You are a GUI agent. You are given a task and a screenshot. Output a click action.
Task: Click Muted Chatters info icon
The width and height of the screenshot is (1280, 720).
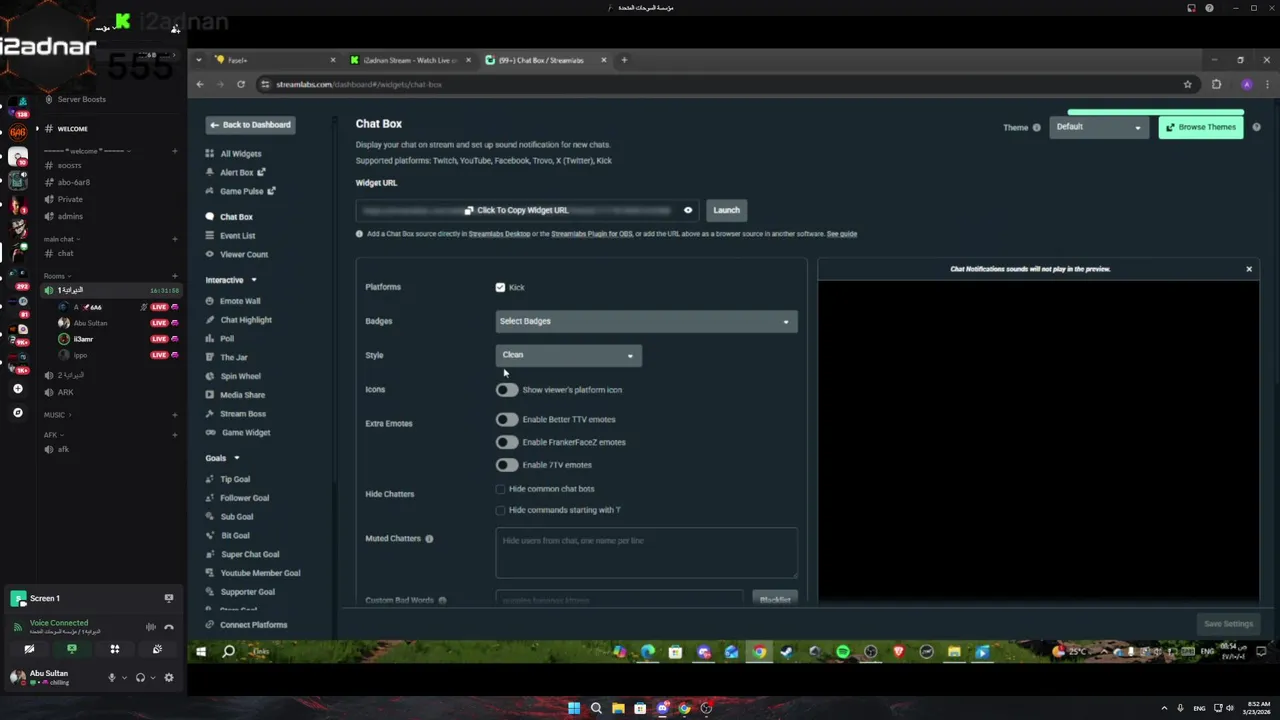(429, 539)
